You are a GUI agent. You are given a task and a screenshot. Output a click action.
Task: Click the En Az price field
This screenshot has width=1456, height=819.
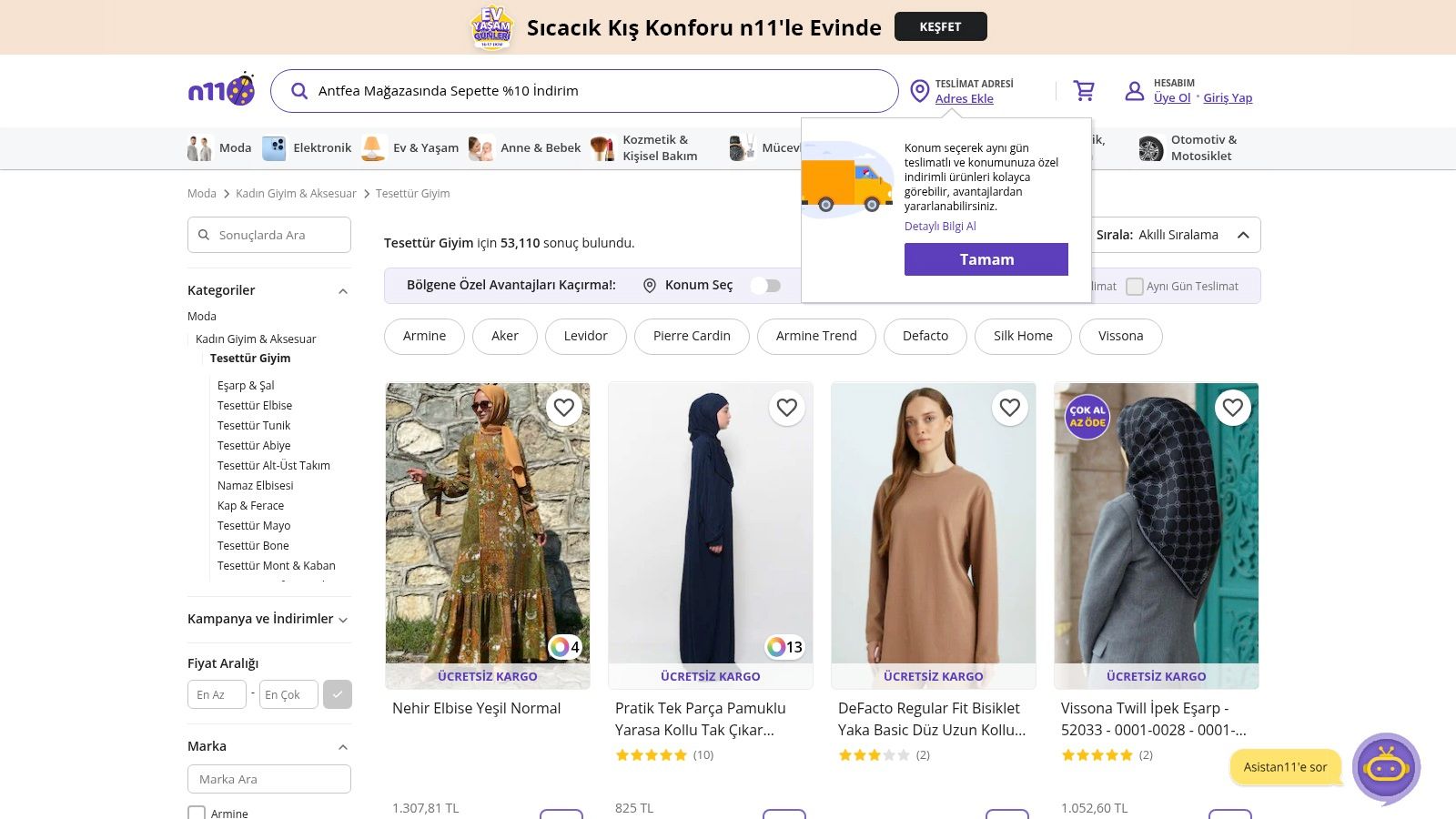point(217,694)
